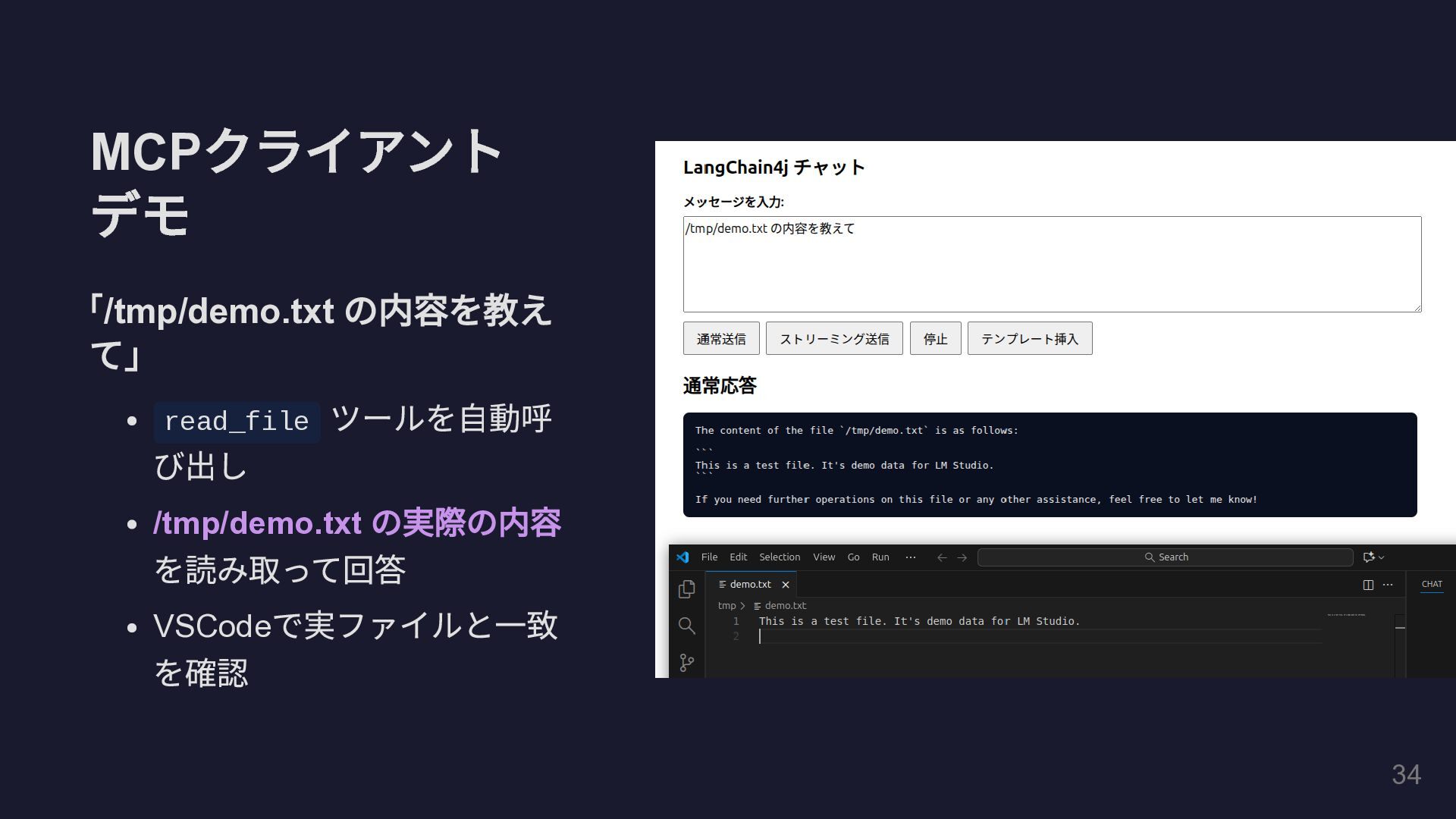This screenshot has height=819, width=1456.
Task: Click the VS Code logo icon
Action: (682, 557)
